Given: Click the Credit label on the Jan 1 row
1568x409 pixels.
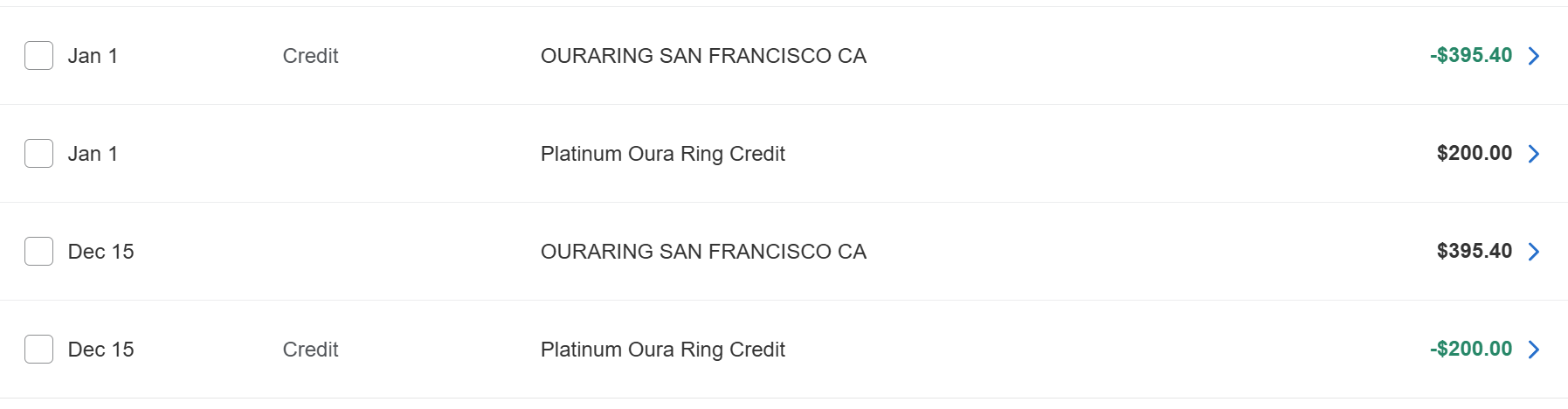Looking at the screenshot, I should pos(310,56).
